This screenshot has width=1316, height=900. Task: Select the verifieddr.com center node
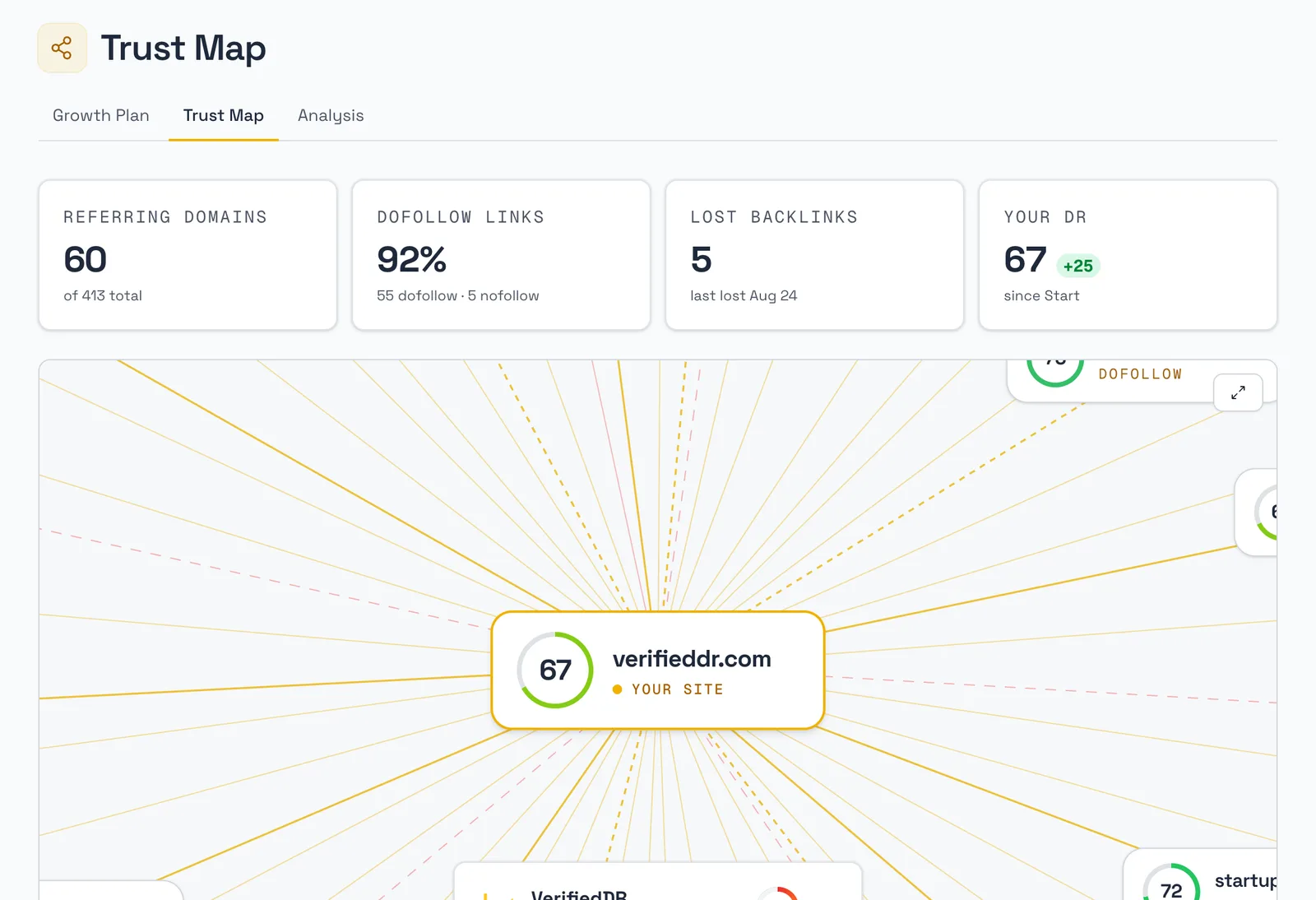click(x=658, y=670)
